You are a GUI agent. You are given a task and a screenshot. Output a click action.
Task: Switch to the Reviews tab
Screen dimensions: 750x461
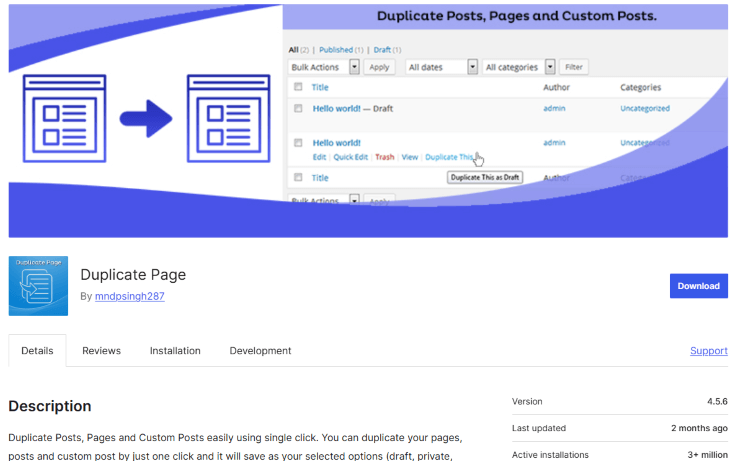click(101, 351)
